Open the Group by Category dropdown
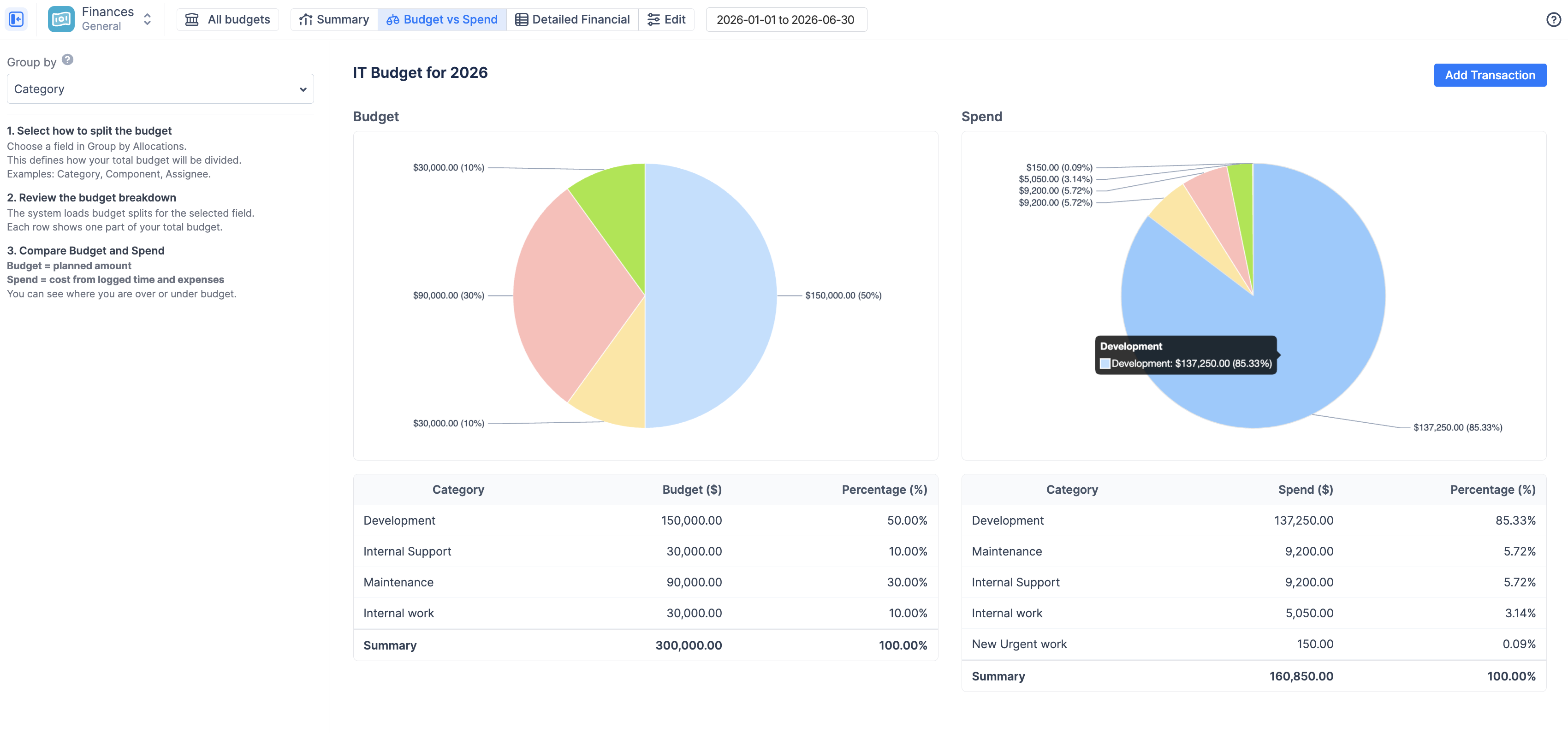 tap(160, 89)
